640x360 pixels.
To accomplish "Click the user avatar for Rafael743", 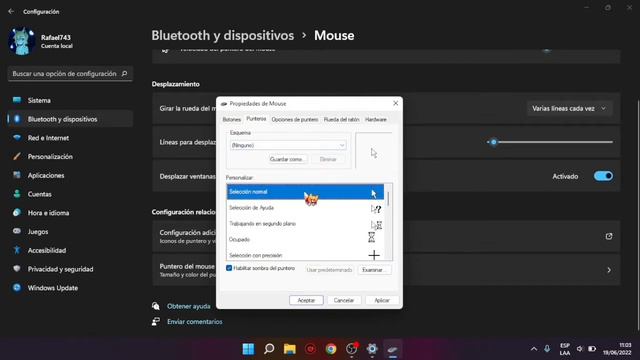I will (22, 41).
